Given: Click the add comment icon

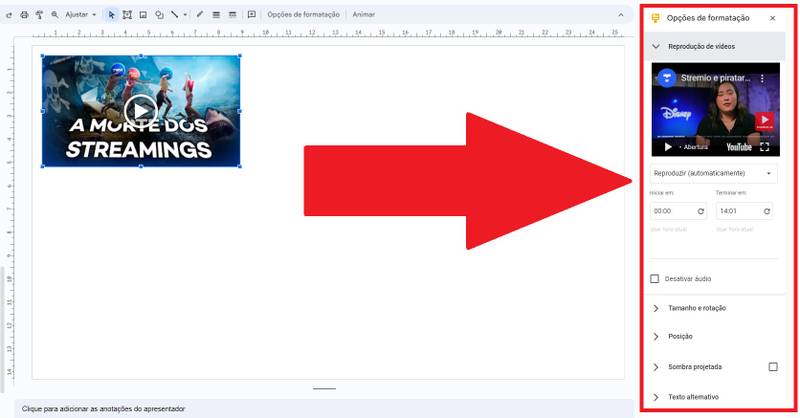Looking at the screenshot, I should pos(252,15).
